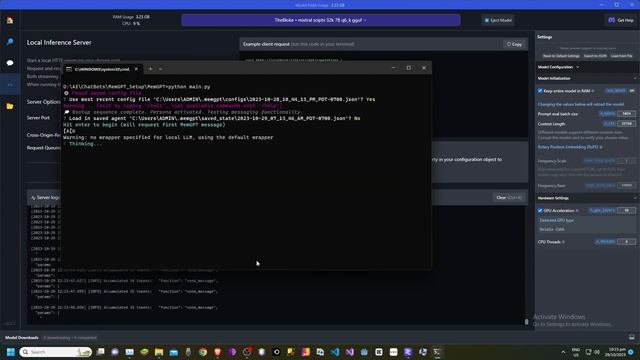Viewport: 640px width, 360px height.
Task: Click Export to JSON in Settings
Action: [x=595, y=56]
